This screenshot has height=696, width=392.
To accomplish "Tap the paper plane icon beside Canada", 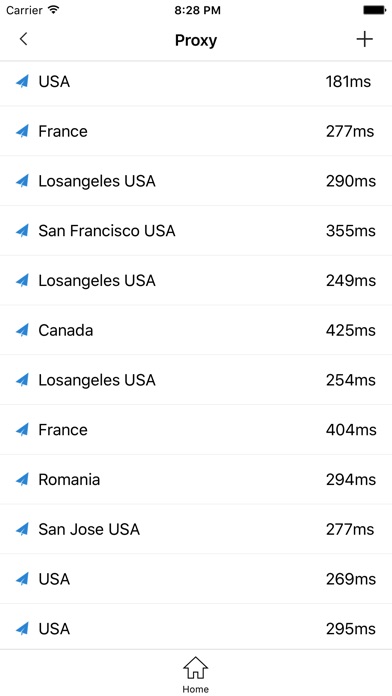I will click(23, 330).
